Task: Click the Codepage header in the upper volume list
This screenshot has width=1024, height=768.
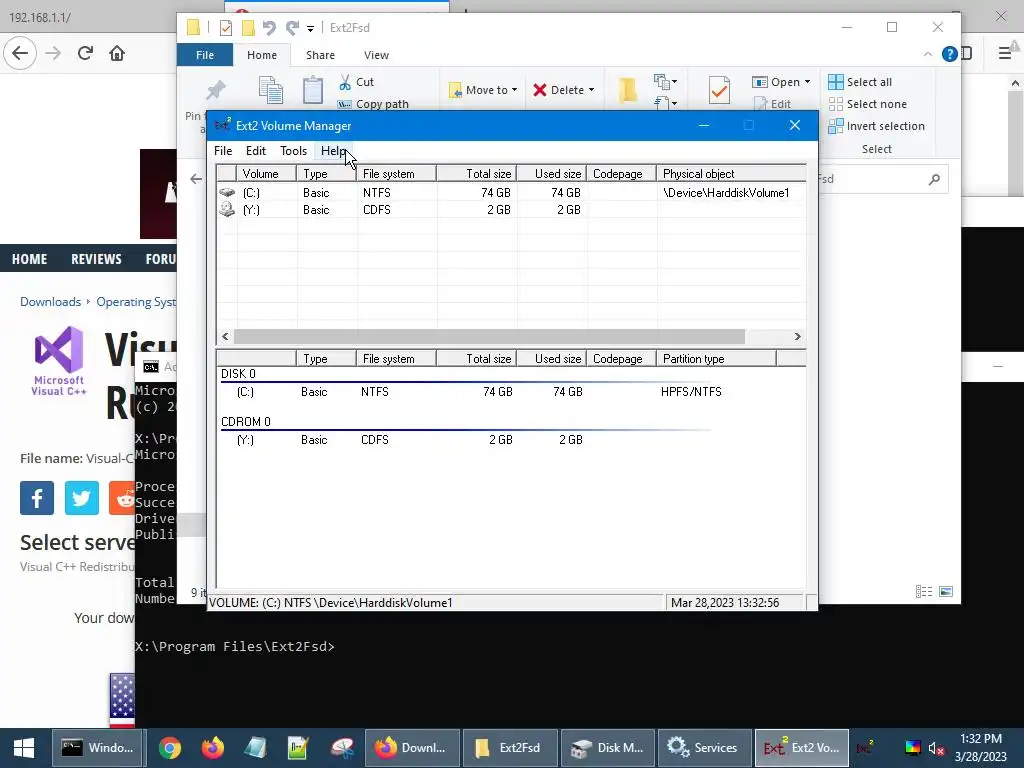Action: coord(621,174)
